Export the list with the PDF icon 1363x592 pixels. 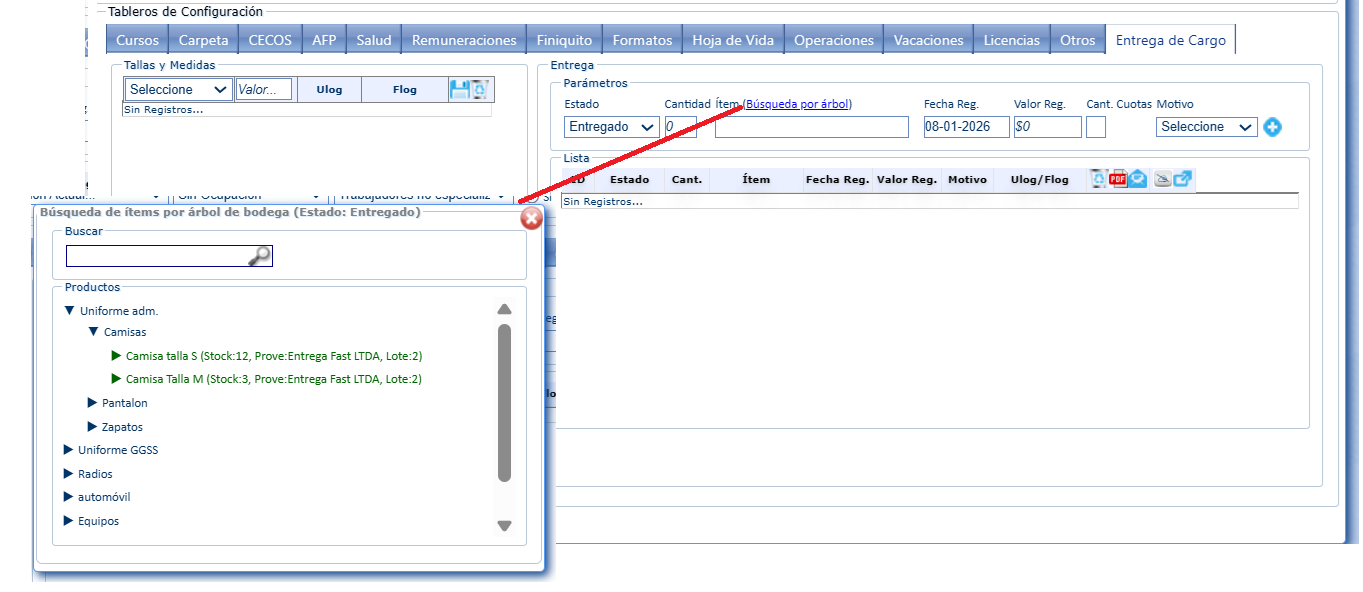pyautogui.click(x=1118, y=179)
